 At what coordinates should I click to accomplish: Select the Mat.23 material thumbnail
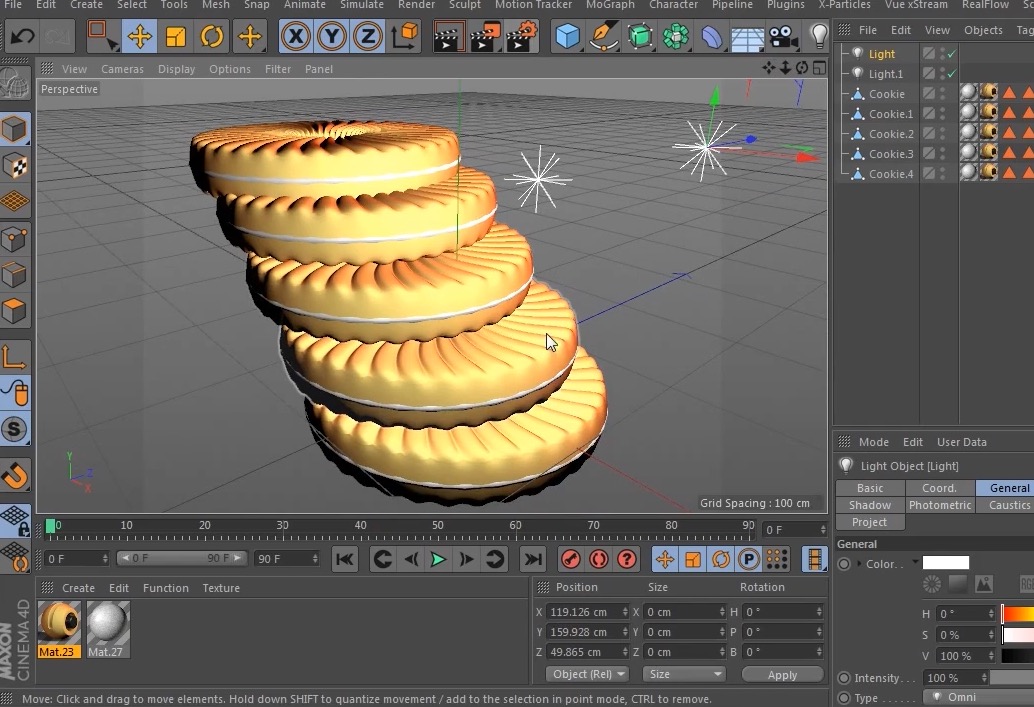point(58,625)
